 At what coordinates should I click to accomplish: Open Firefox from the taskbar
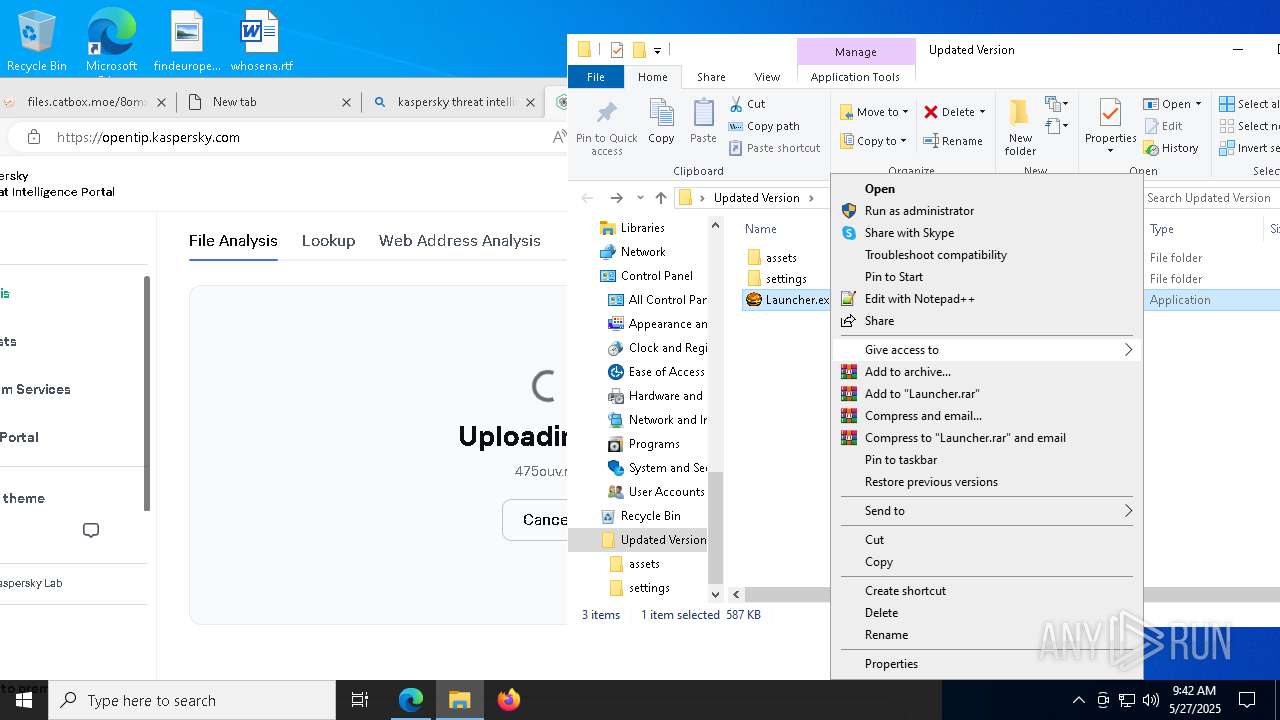[508, 700]
